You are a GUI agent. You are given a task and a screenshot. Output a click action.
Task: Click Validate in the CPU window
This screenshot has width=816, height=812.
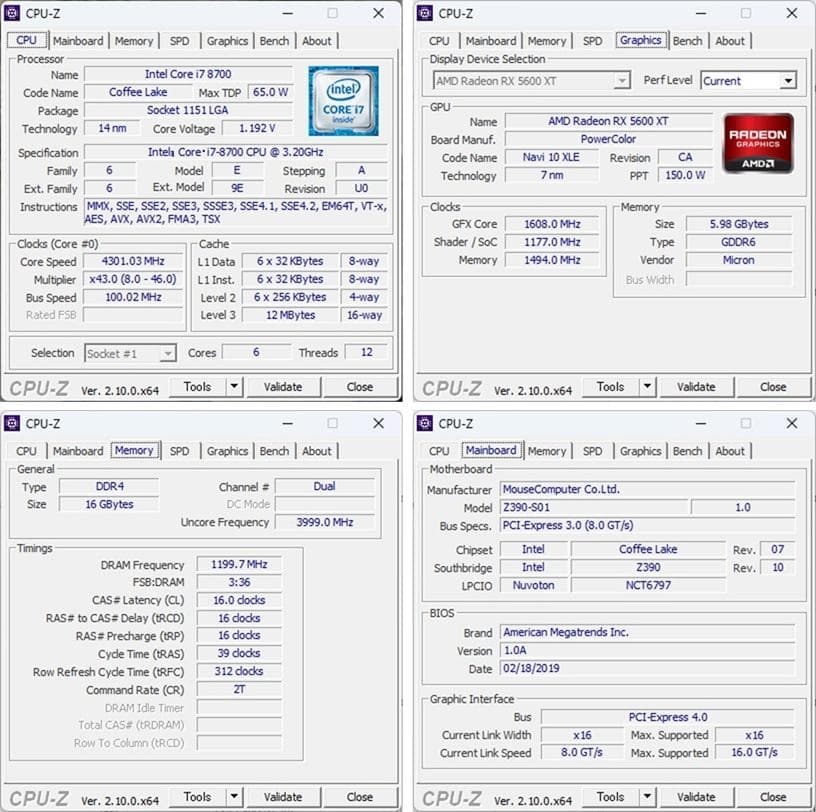284,386
